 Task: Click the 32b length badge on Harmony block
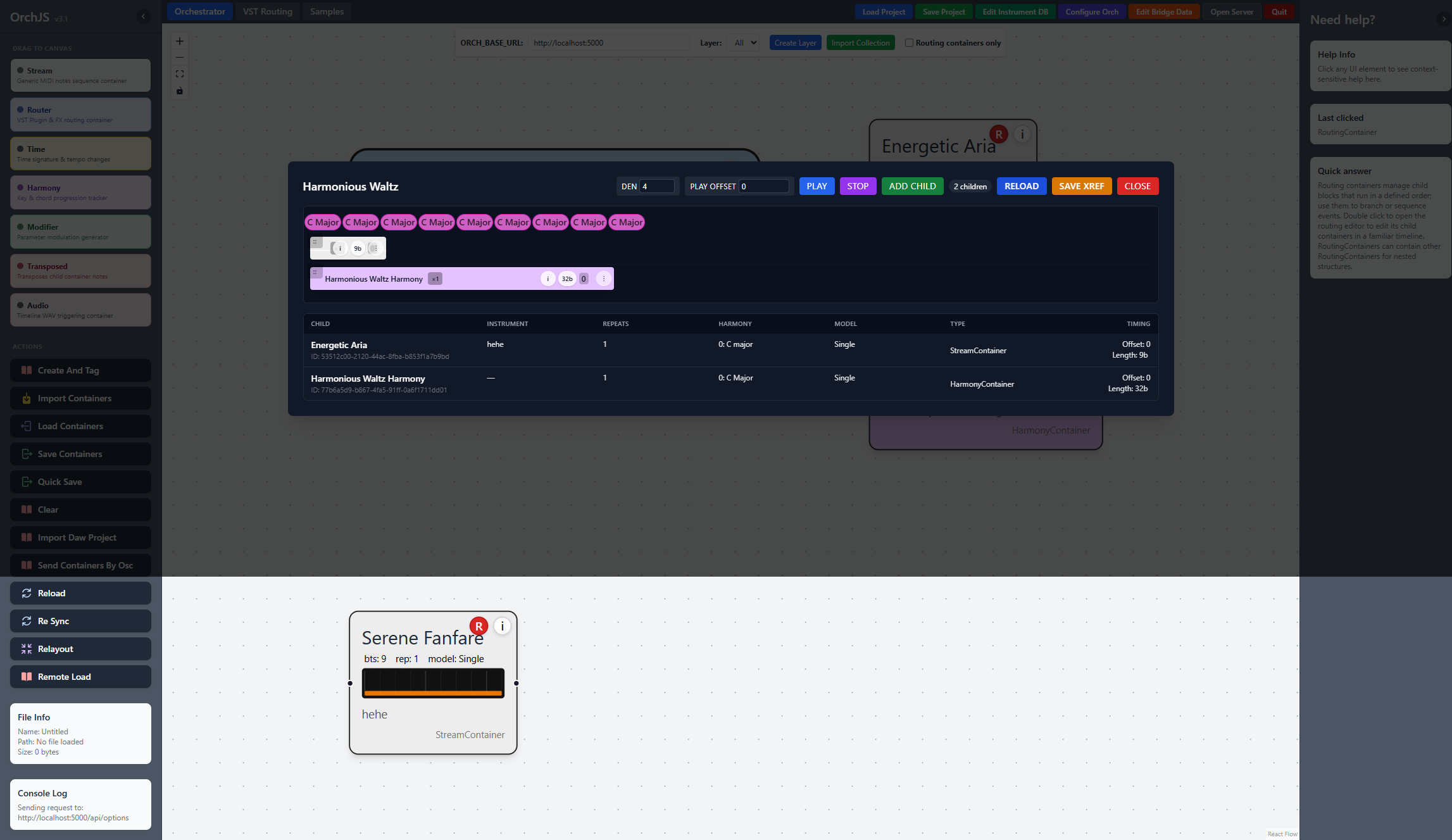point(567,279)
